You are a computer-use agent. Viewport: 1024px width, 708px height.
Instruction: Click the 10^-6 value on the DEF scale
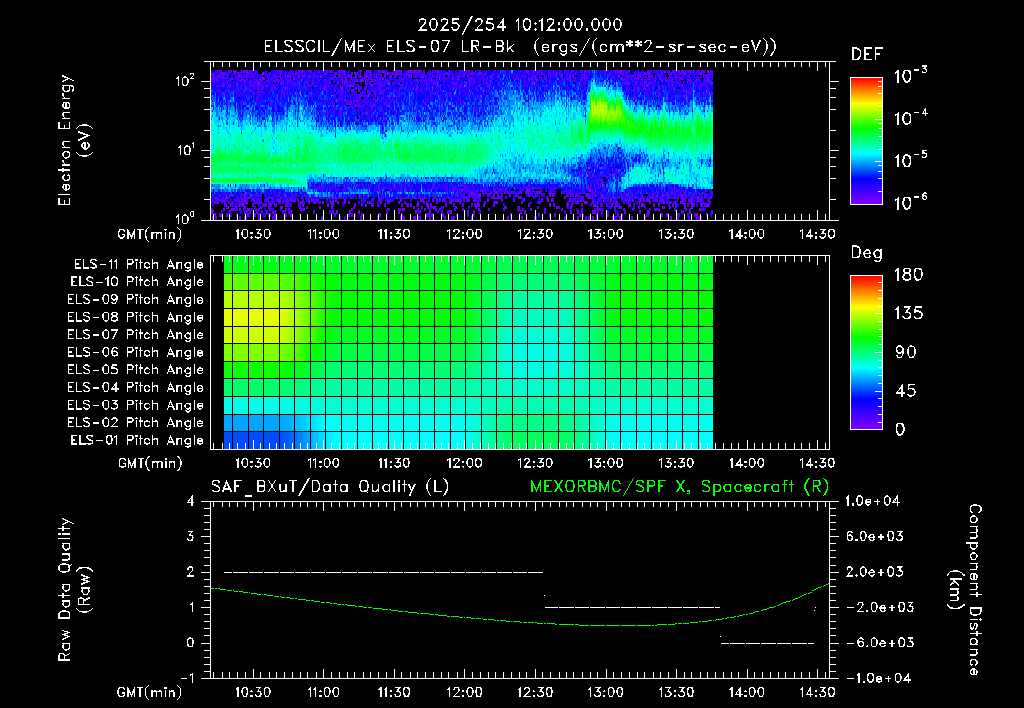(x=910, y=202)
